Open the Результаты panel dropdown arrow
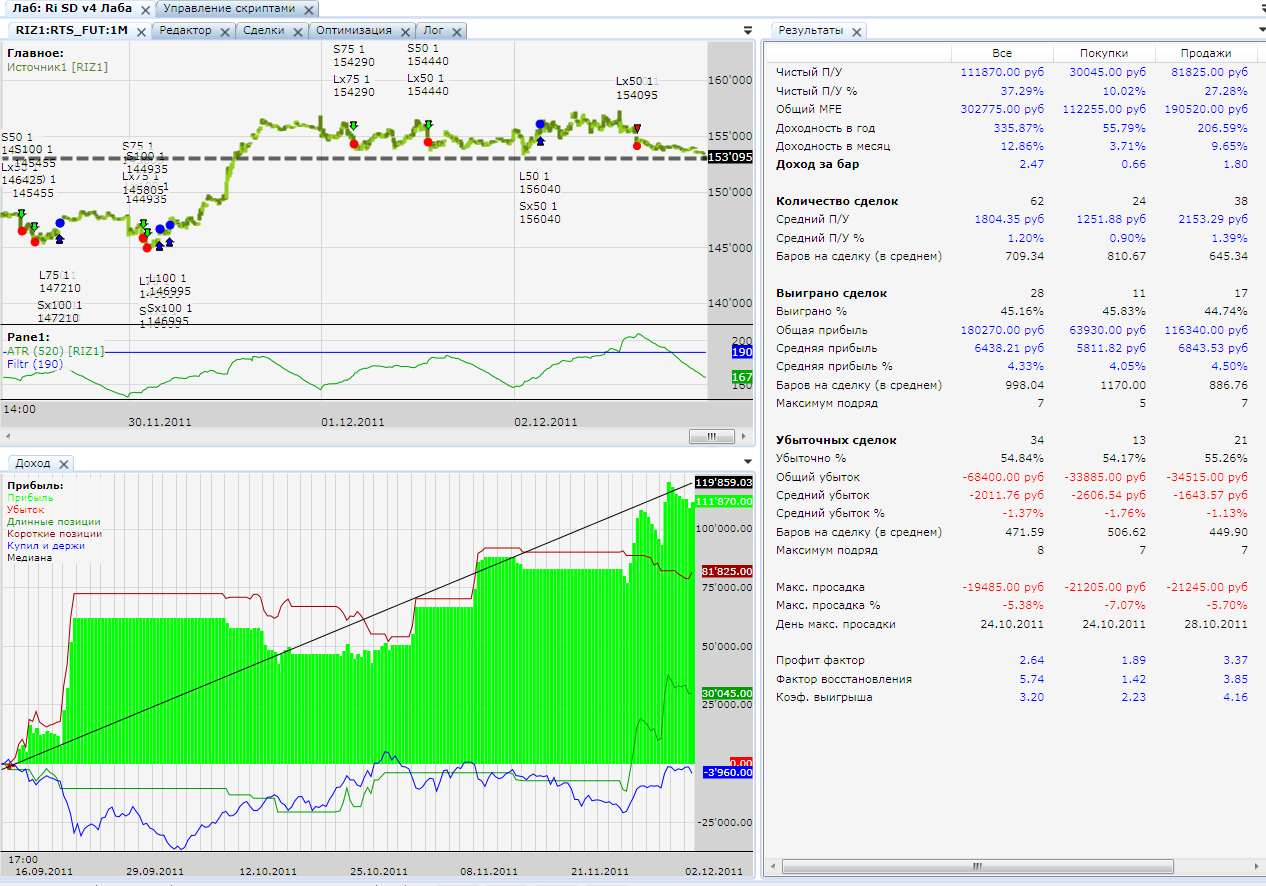The height and width of the screenshot is (886, 1266). click(x=1262, y=31)
